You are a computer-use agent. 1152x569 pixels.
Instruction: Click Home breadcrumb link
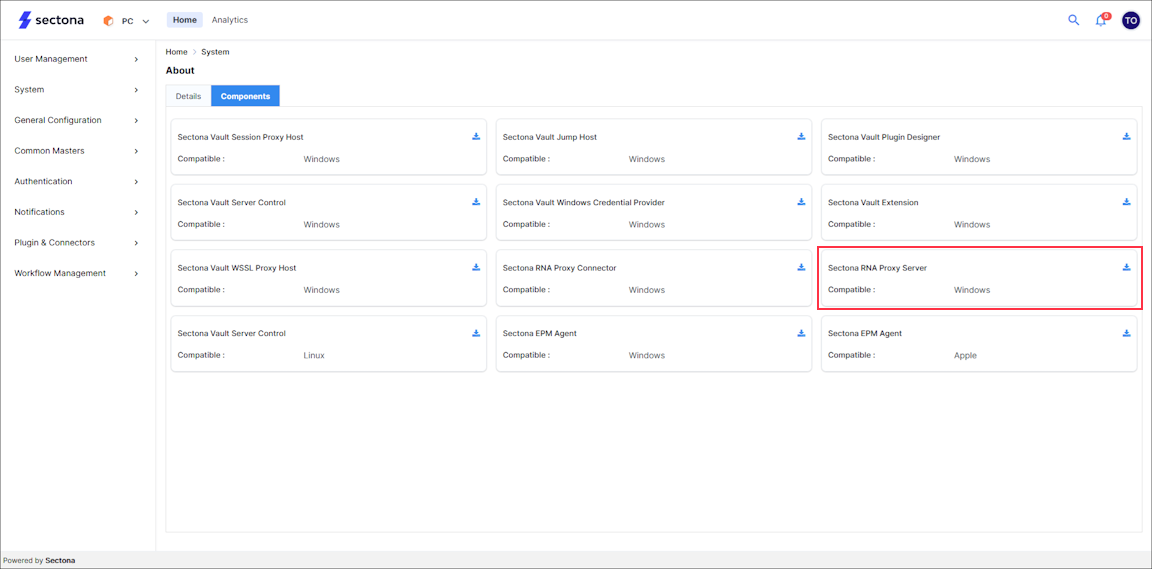click(x=176, y=52)
